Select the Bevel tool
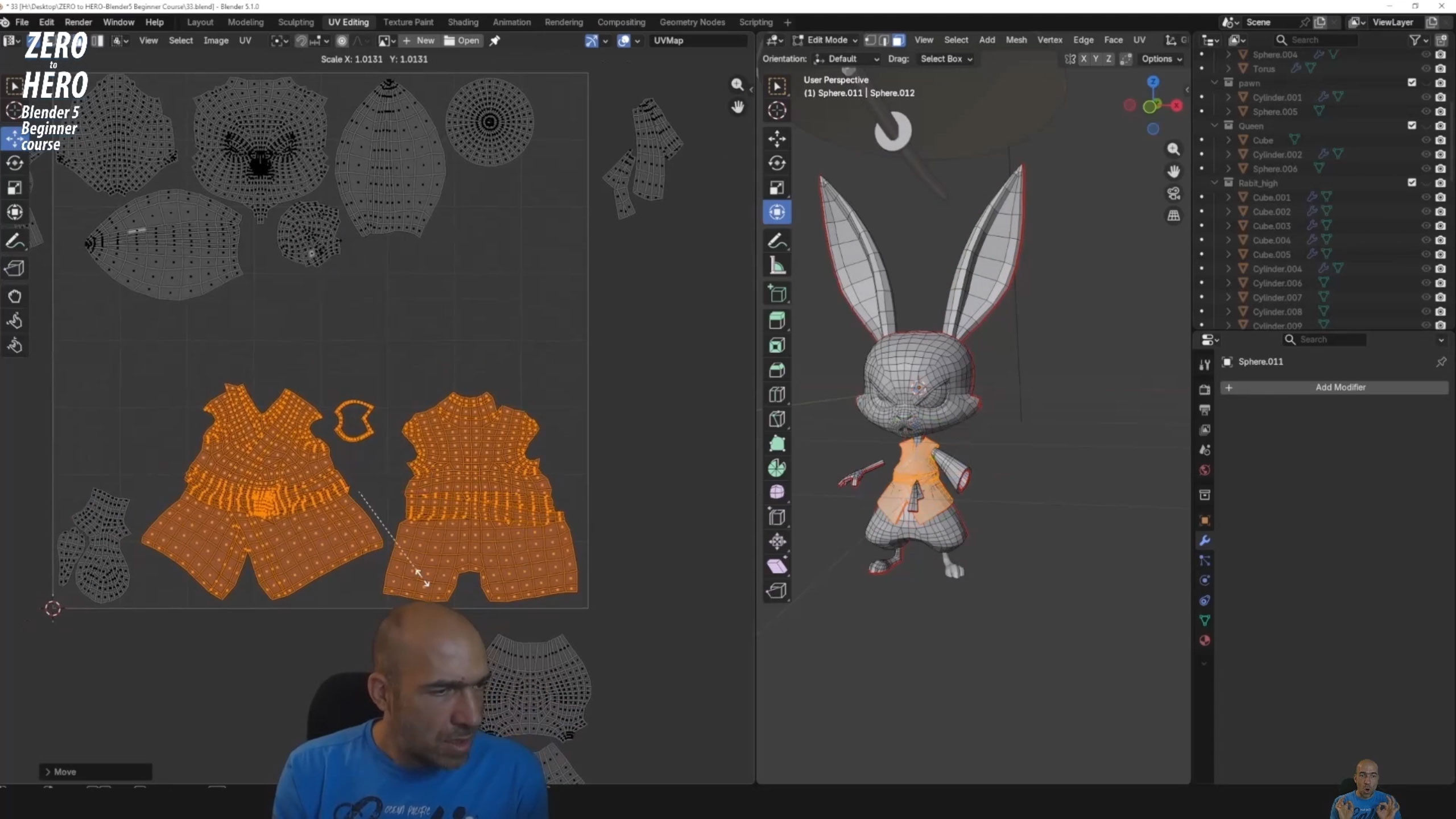 [x=777, y=370]
